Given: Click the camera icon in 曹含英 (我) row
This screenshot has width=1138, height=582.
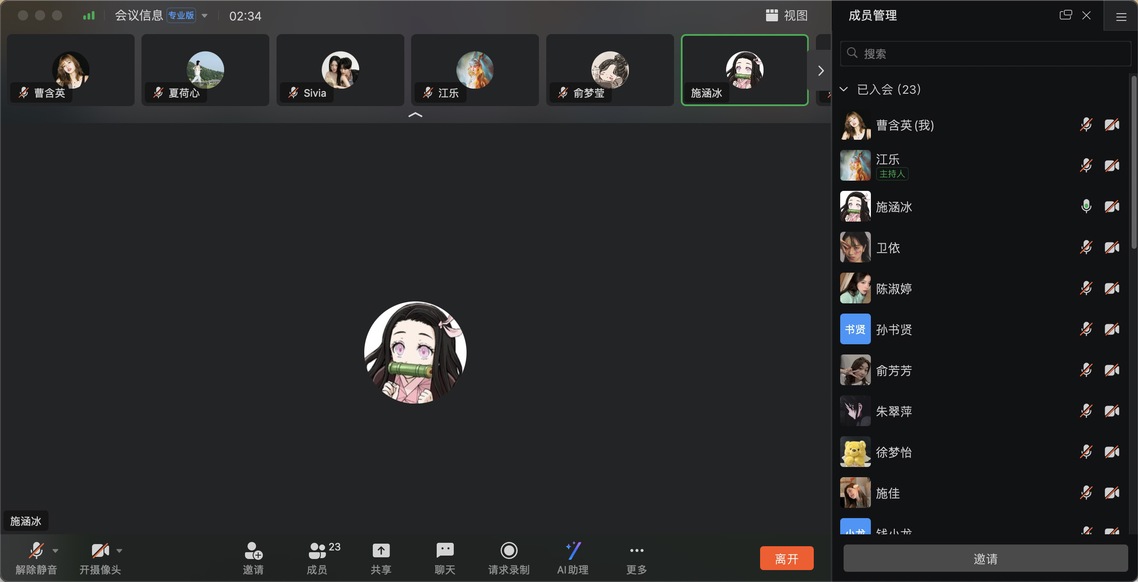Looking at the screenshot, I should [1112, 125].
